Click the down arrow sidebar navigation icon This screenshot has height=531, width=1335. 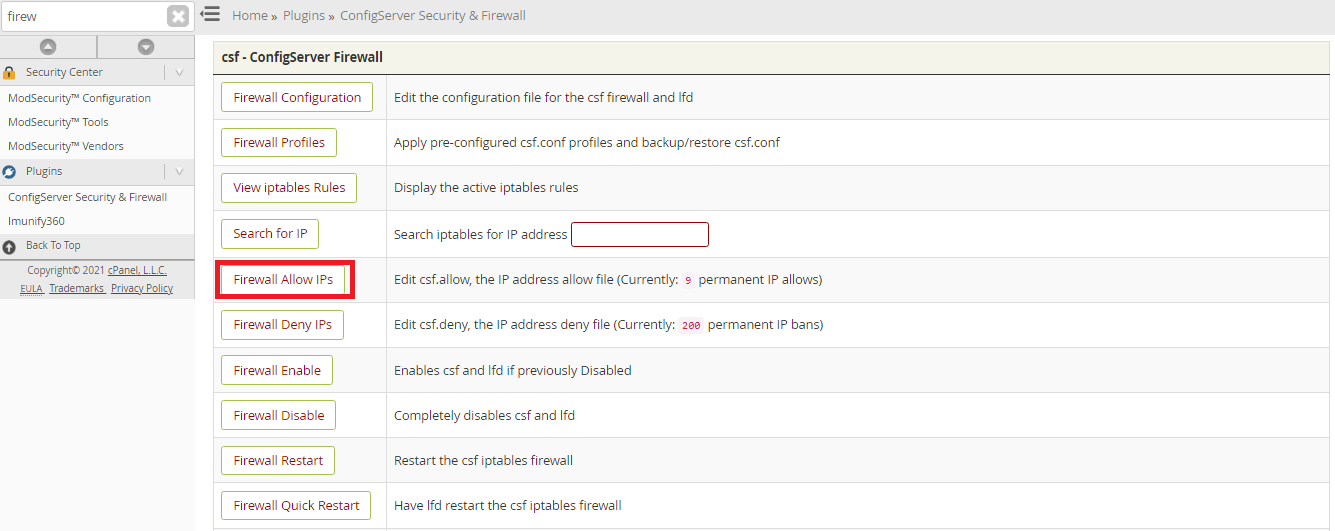[146, 47]
